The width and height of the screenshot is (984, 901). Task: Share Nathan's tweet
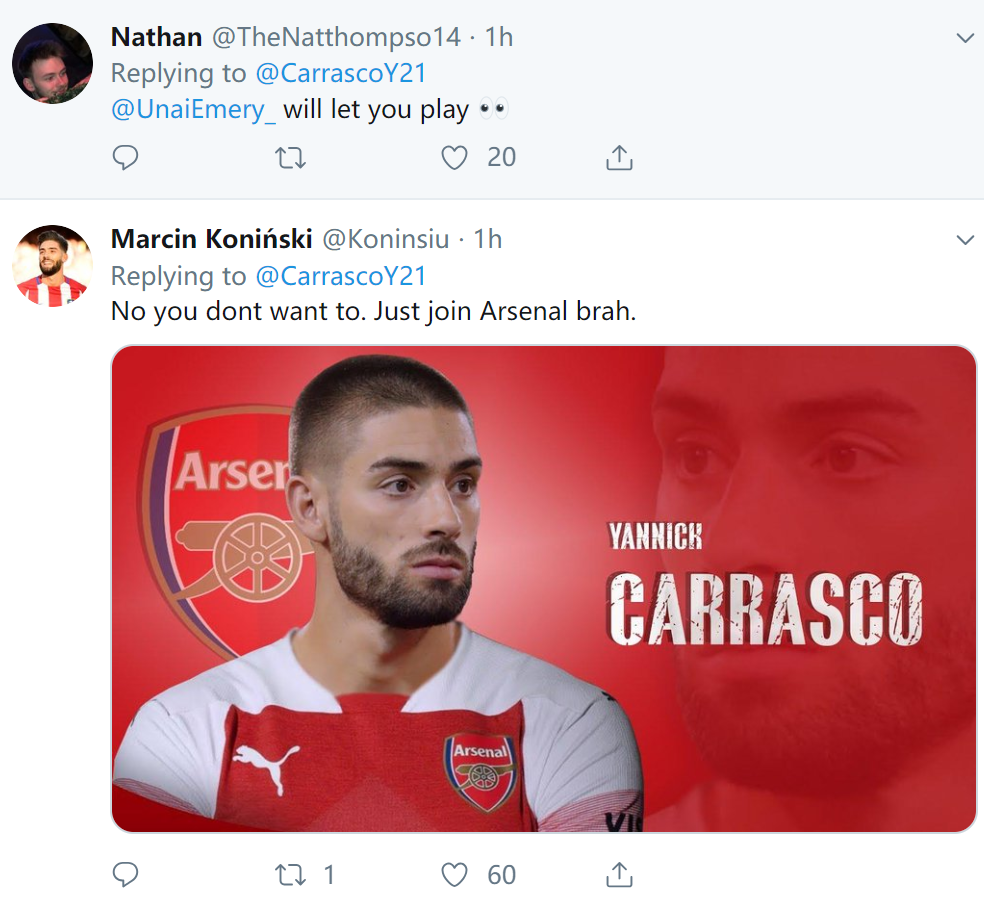point(619,157)
